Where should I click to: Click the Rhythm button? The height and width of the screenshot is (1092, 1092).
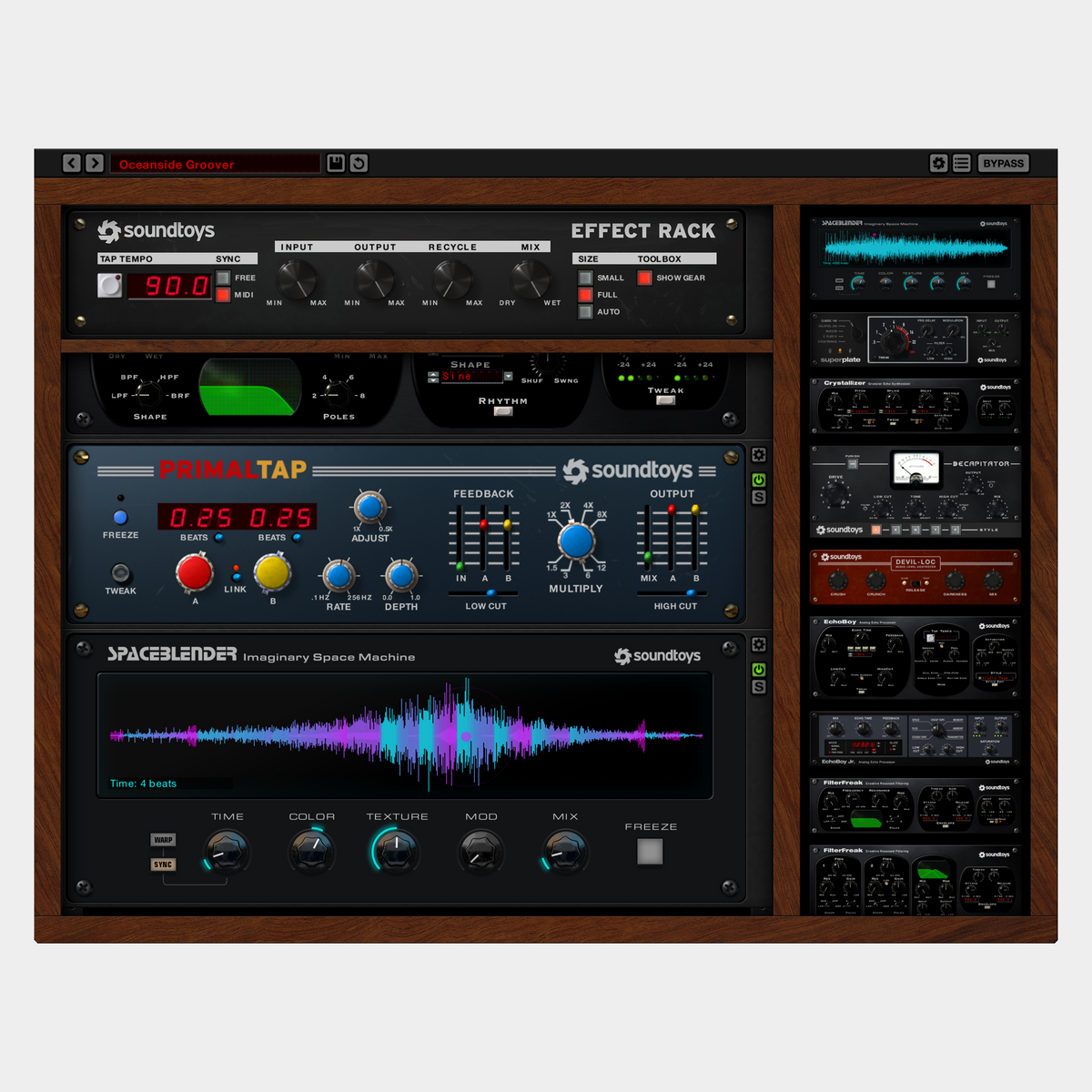(x=503, y=411)
